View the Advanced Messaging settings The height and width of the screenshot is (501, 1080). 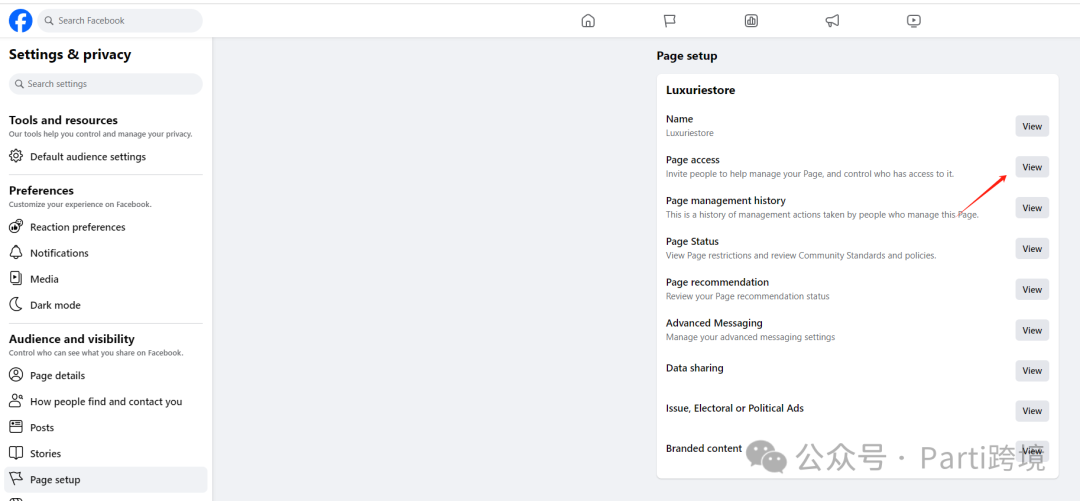[1032, 330]
